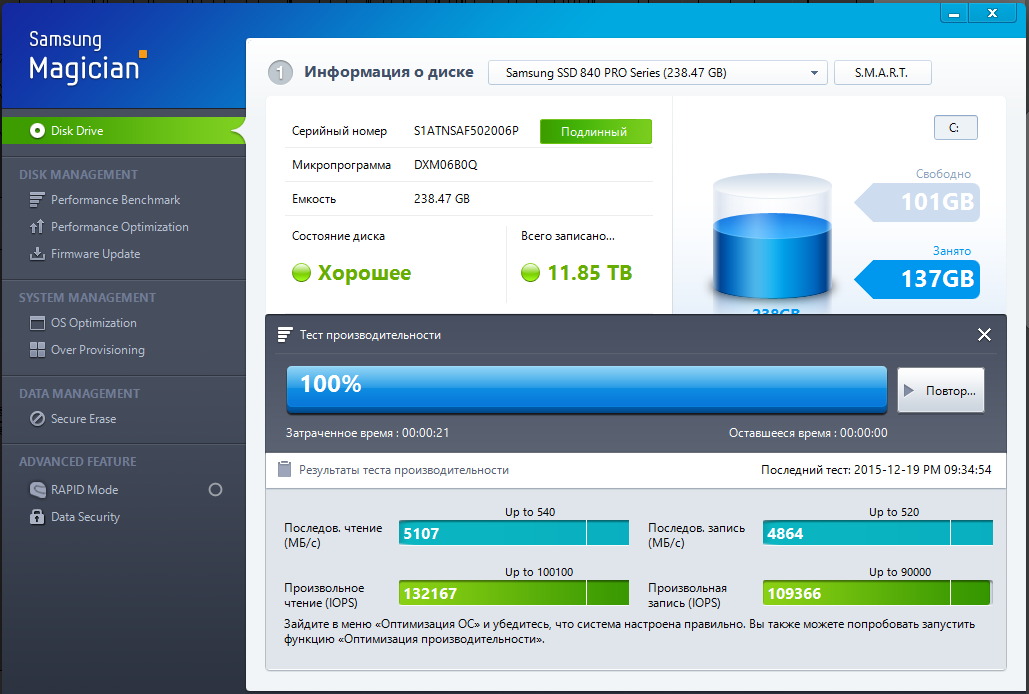Click the blue disk cylinder graphic
The width and height of the screenshot is (1029, 694).
pos(772,237)
